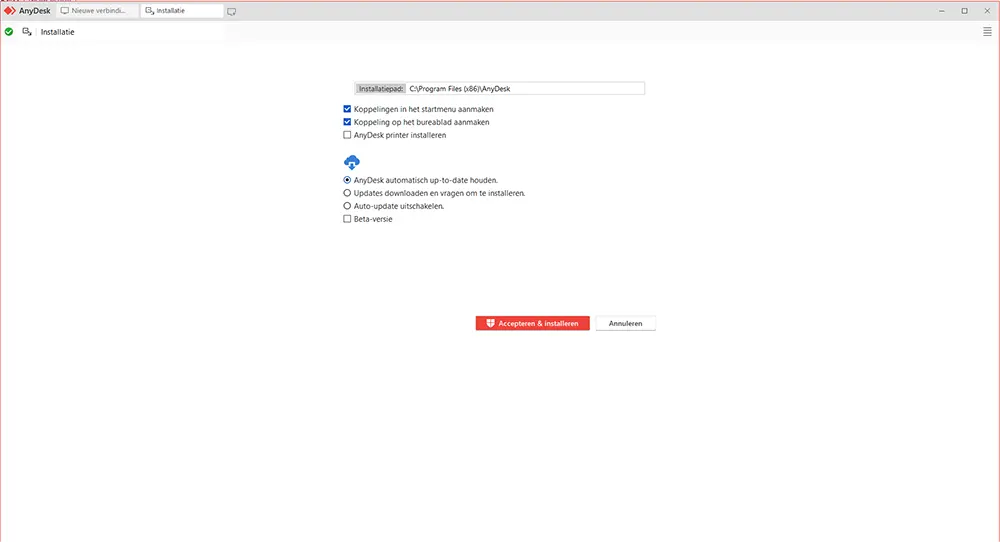This screenshot has height=542, width=1000.
Task: Select Auto-update uitschakelen option
Action: [x=347, y=206]
